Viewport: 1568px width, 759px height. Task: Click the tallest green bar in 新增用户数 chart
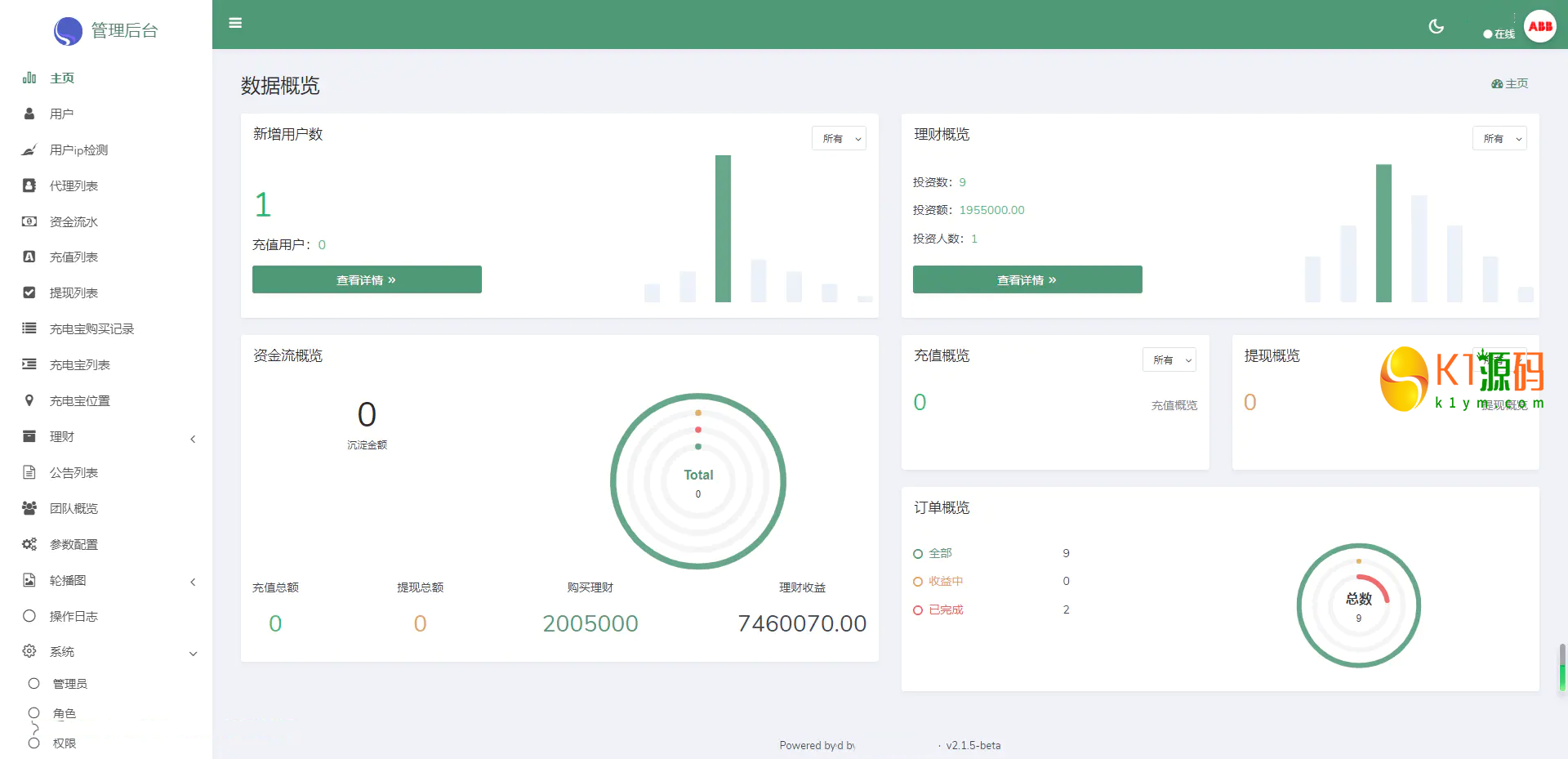tap(723, 229)
